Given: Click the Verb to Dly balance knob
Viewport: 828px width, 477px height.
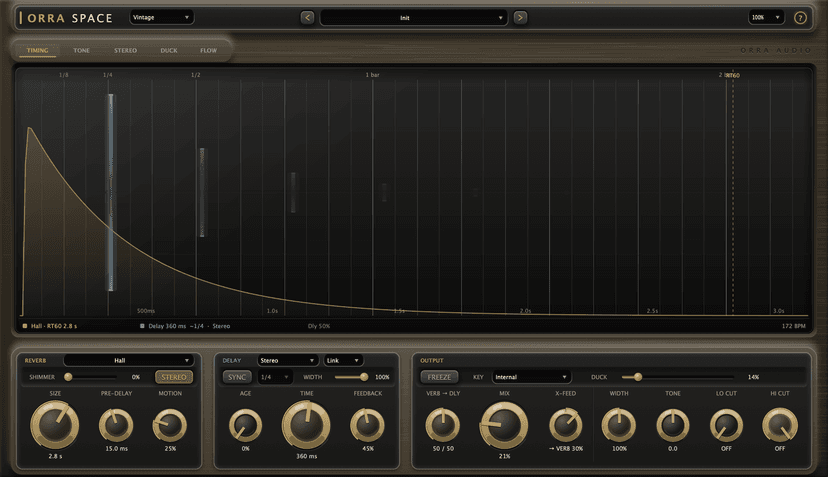Looking at the screenshot, I should click(x=443, y=425).
